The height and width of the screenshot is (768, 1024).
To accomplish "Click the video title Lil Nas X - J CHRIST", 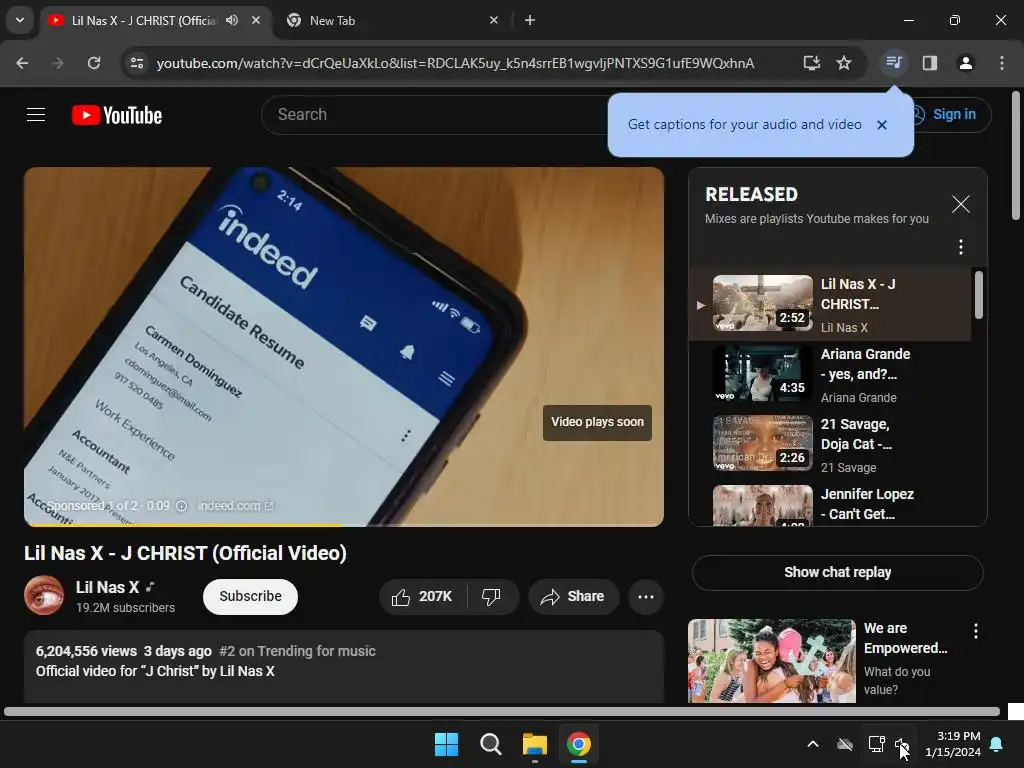I will point(185,553).
